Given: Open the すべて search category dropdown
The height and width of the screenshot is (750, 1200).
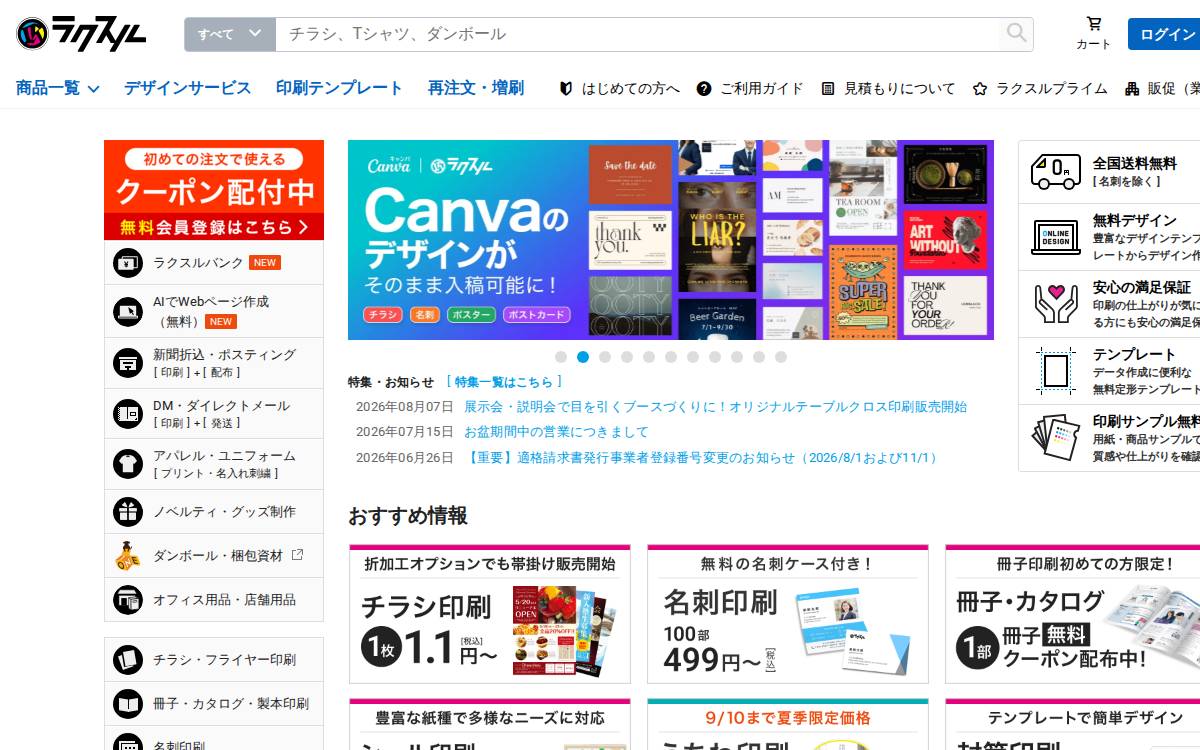Looking at the screenshot, I should coord(229,34).
